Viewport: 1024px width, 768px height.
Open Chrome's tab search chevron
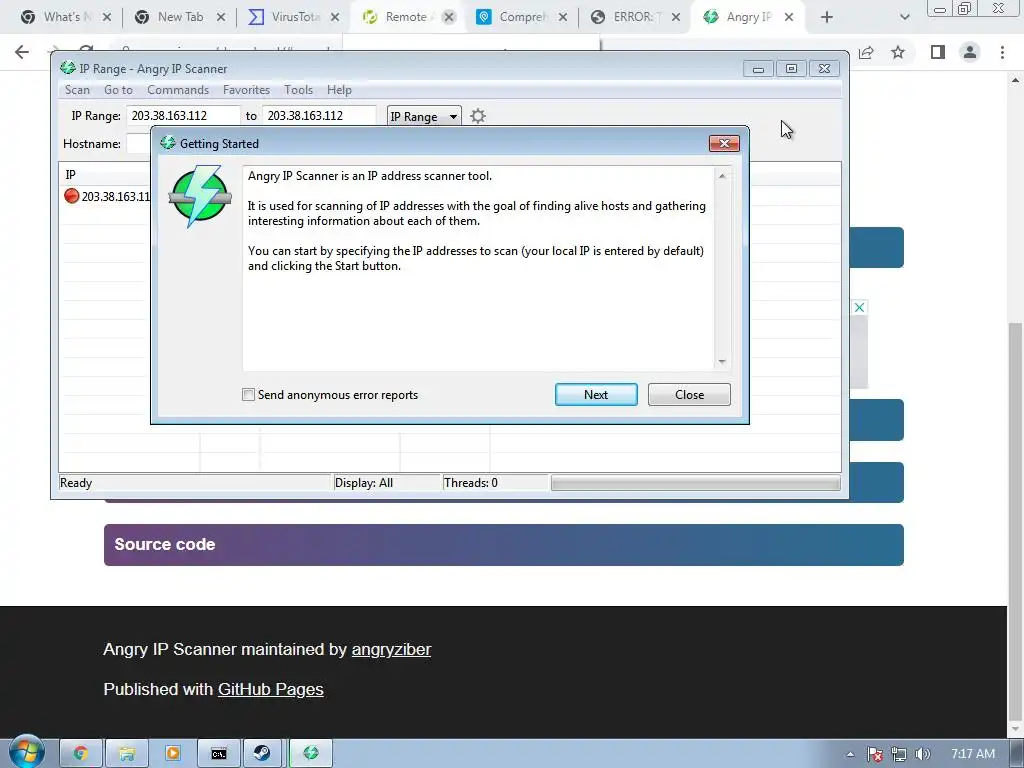pyautogui.click(x=904, y=17)
